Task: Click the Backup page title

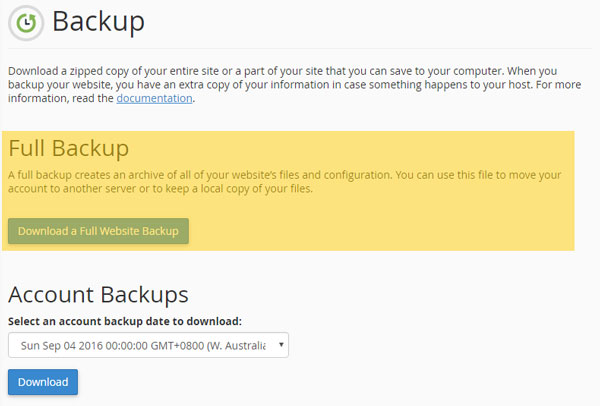Action: click(x=98, y=22)
